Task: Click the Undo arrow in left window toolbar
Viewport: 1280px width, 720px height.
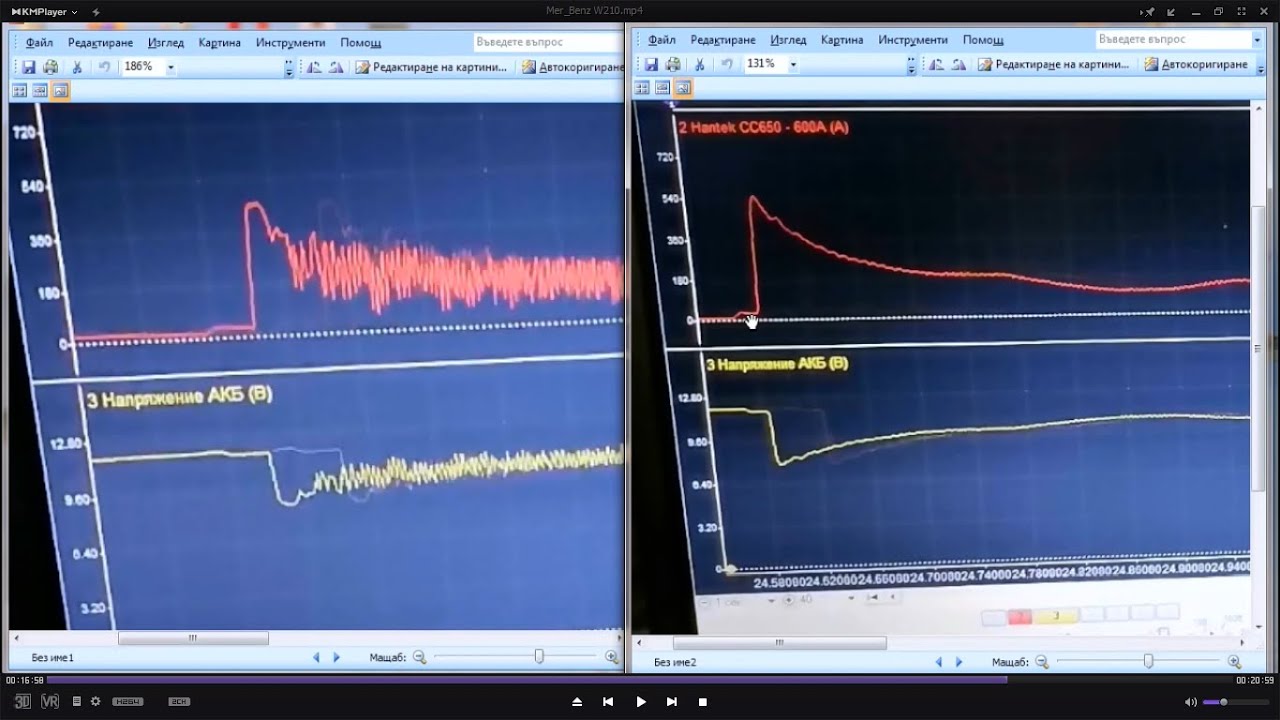Action: pos(104,67)
